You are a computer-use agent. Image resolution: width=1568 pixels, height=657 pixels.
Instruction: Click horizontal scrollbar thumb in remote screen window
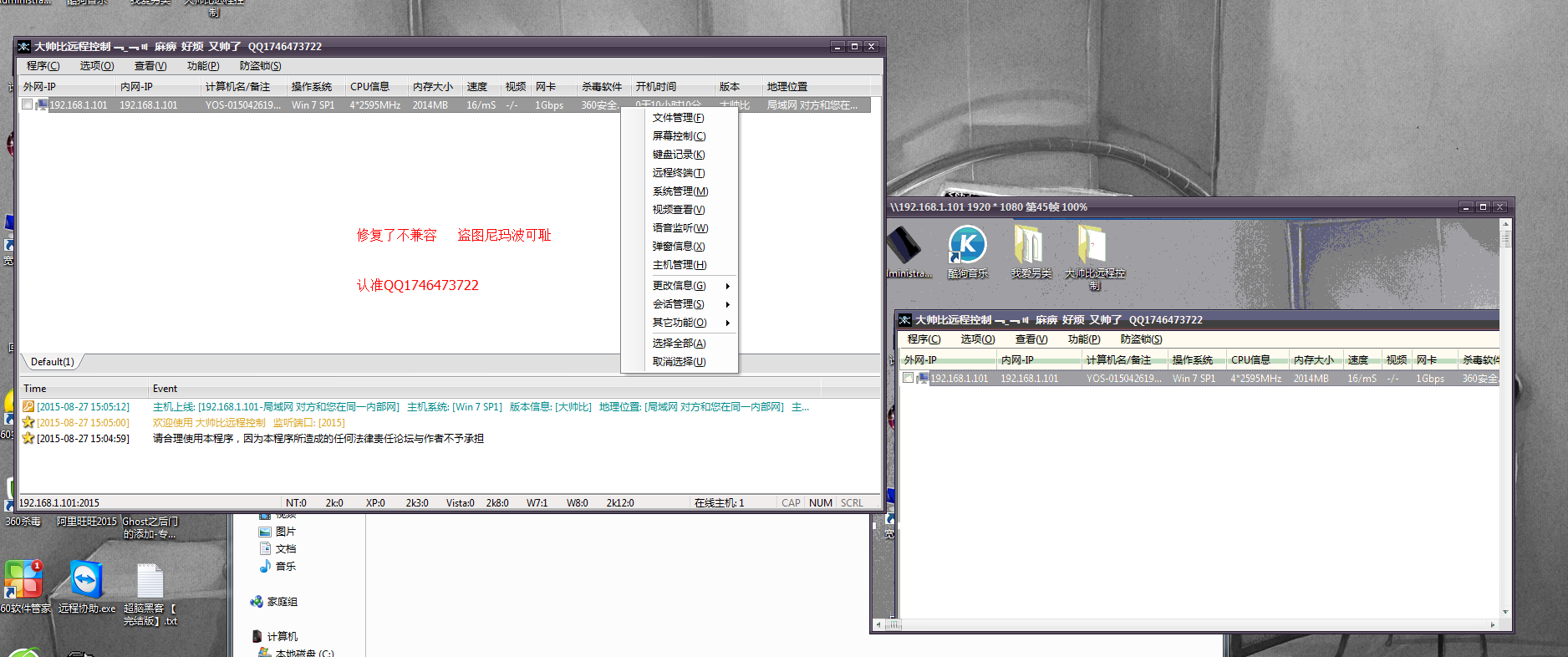pyautogui.click(x=893, y=624)
